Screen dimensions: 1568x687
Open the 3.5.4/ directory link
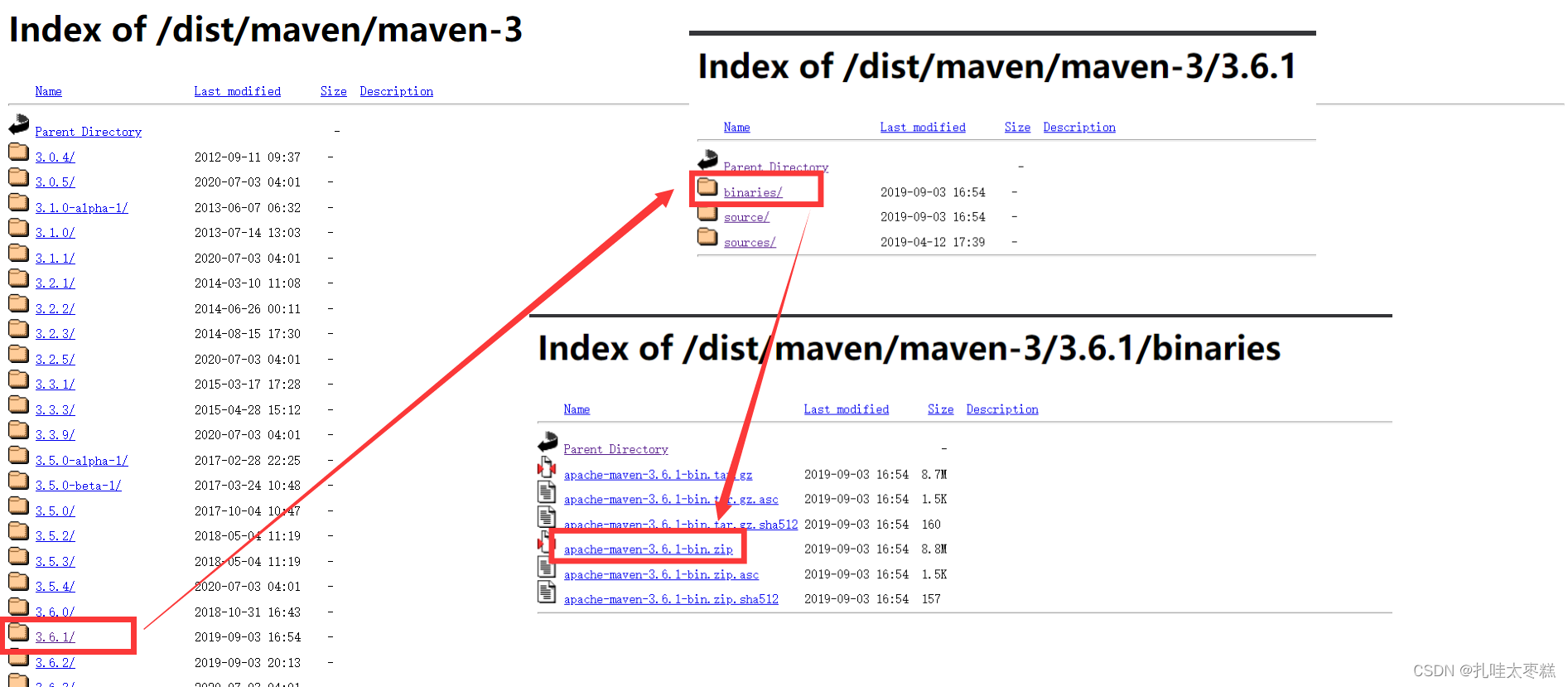pos(55,587)
